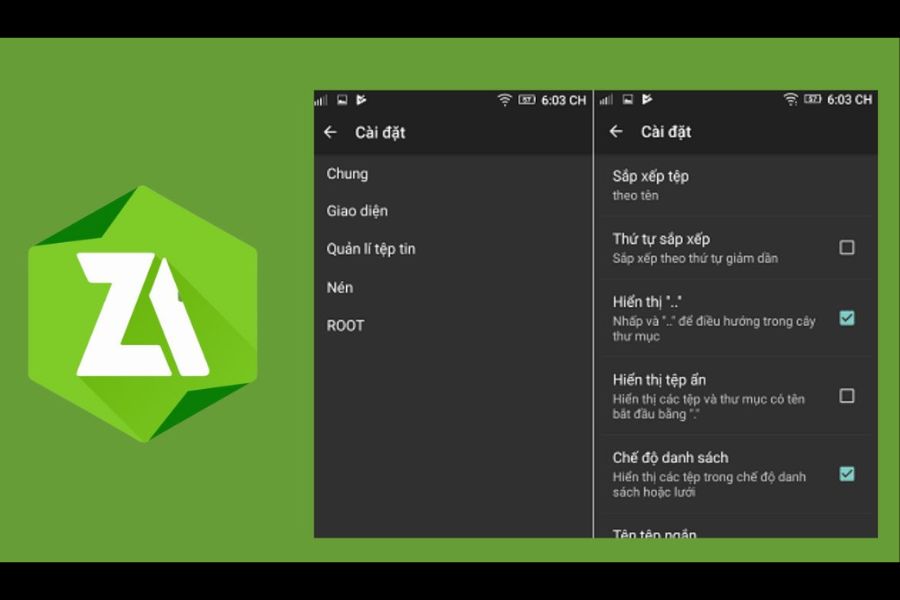Open Quản lí tệp tin settings
The height and width of the screenshot is (600, 900).
[453, 249]
